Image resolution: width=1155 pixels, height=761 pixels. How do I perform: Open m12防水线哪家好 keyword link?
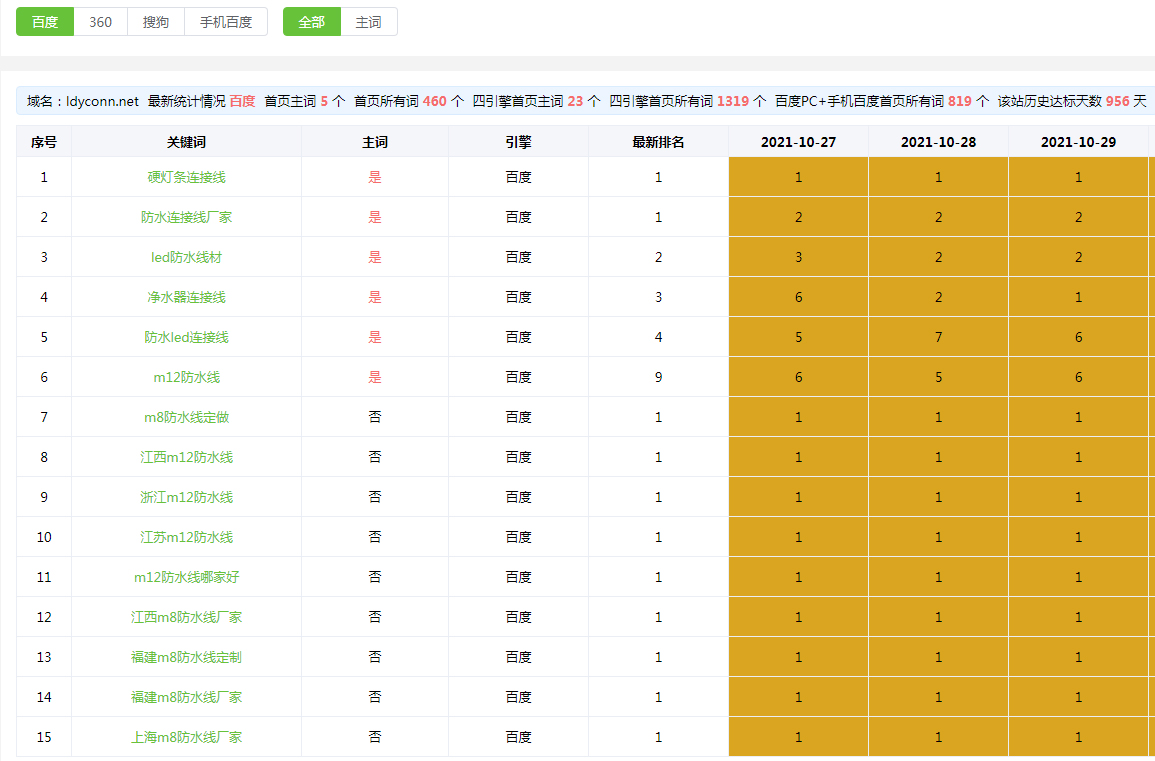[x=186, y=577]
